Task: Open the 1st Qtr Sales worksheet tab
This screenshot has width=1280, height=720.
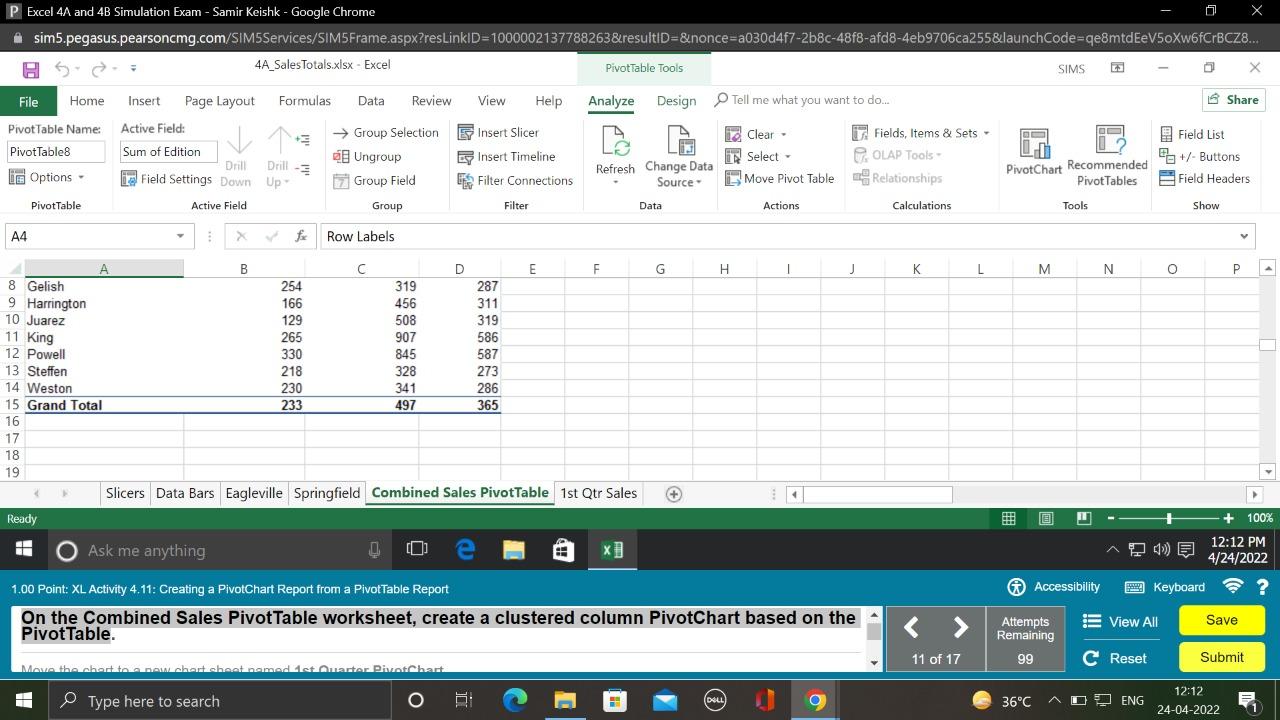Action: point(598,493)
